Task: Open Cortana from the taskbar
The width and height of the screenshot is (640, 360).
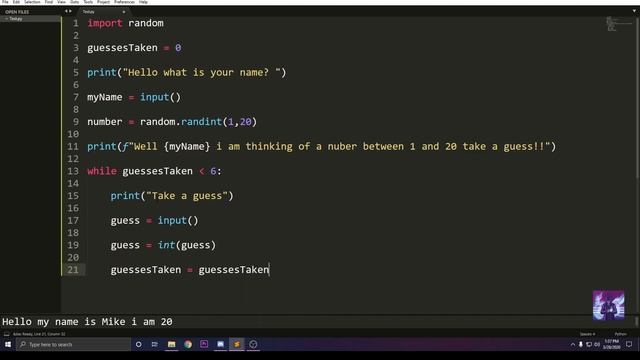Action: click(138, 344)
